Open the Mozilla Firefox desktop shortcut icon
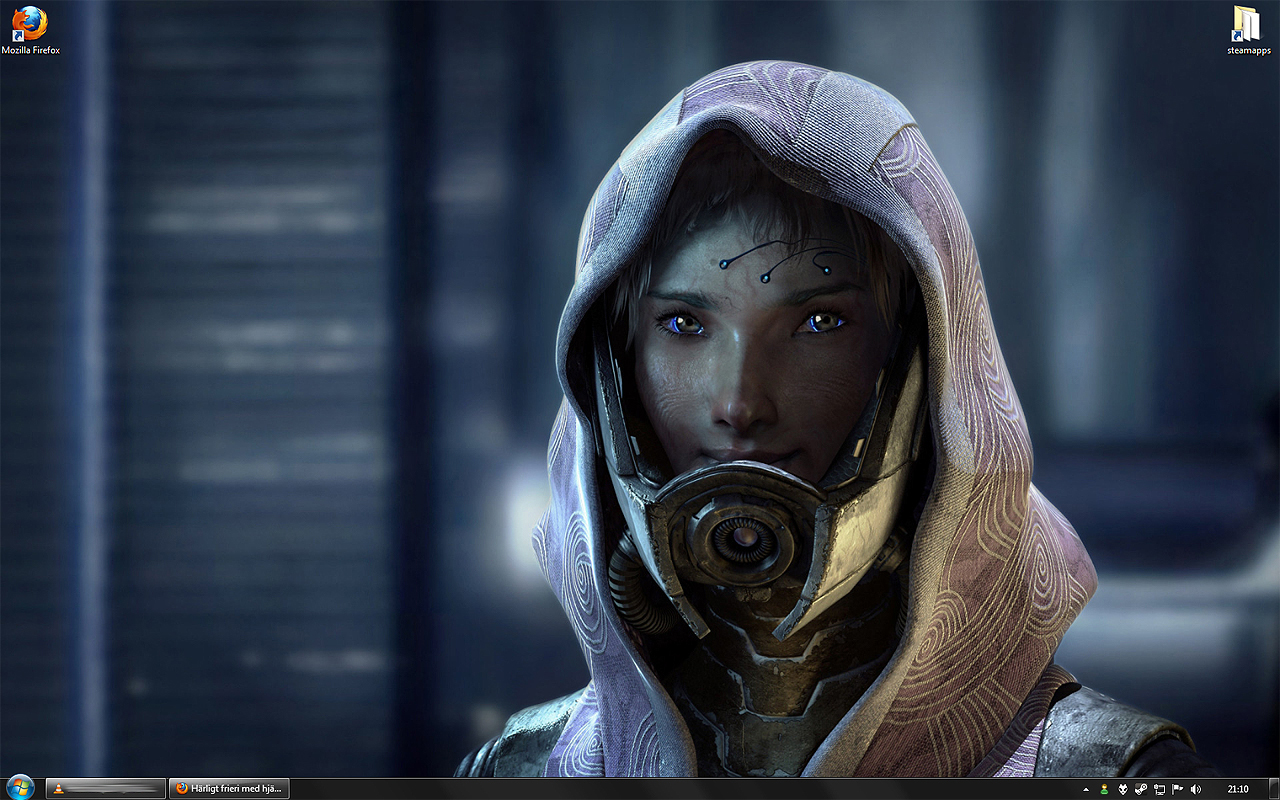 point(30,23)
